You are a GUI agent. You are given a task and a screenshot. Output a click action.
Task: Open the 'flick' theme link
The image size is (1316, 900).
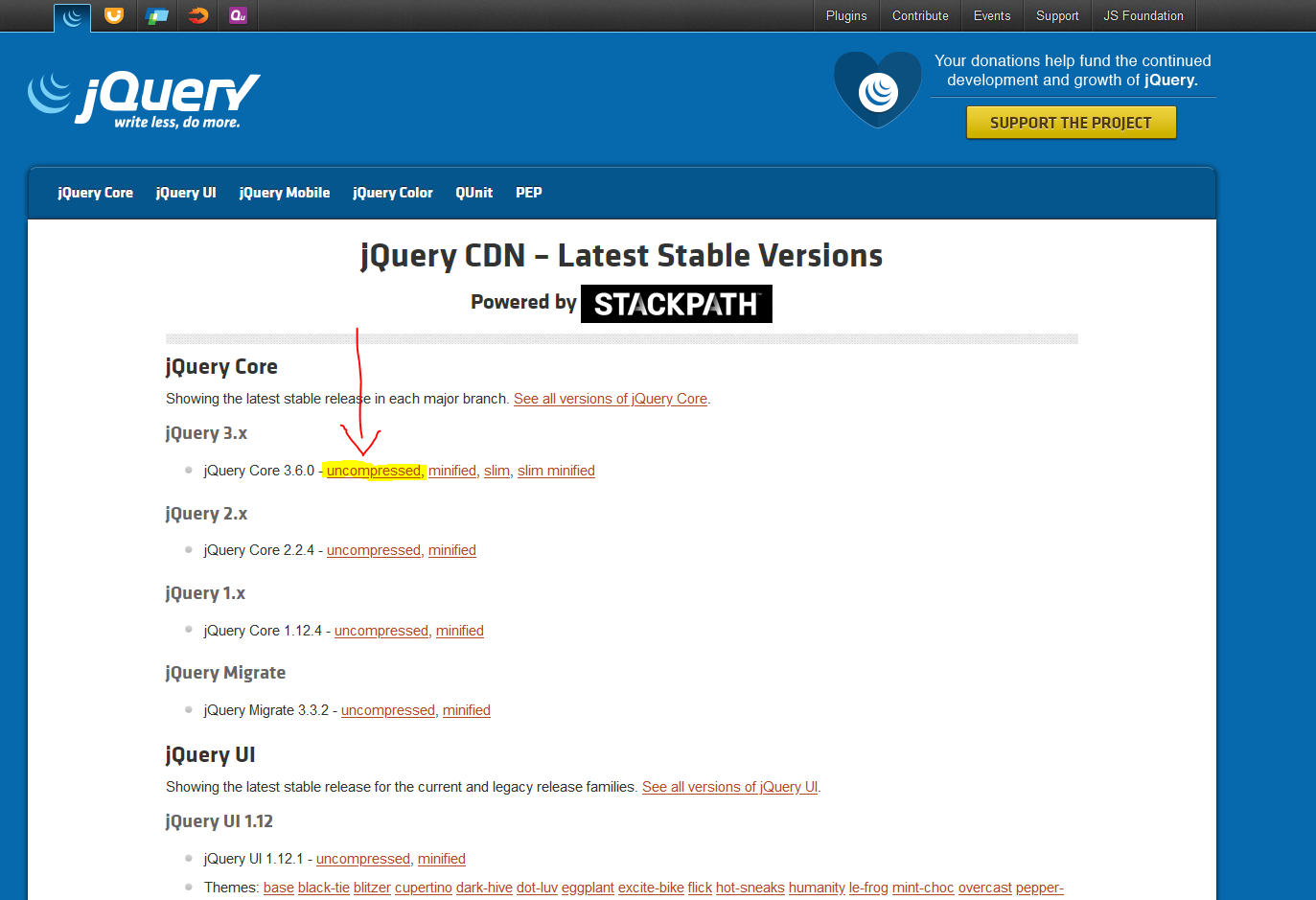(700, 888)
